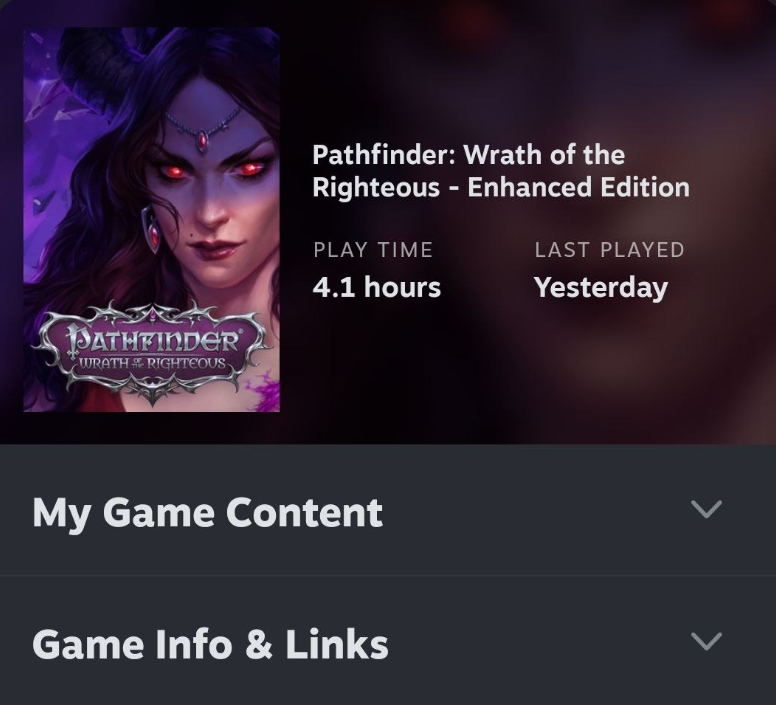Image resolution: width=776 pixels, height=705 pixels.
Task: Click the Enhanced Edition title text
Action: (x=578, y=188)
